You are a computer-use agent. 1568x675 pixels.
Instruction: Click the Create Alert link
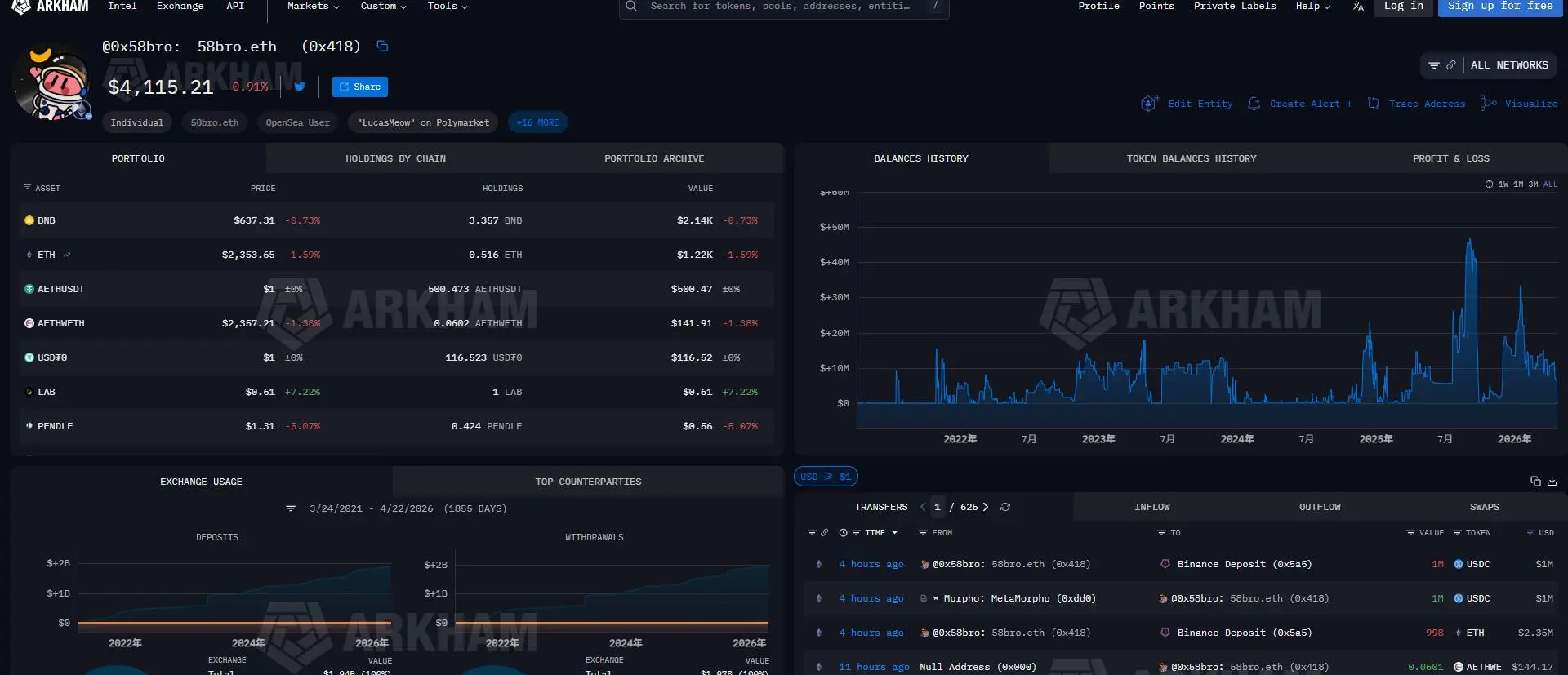coord(1310,104)
